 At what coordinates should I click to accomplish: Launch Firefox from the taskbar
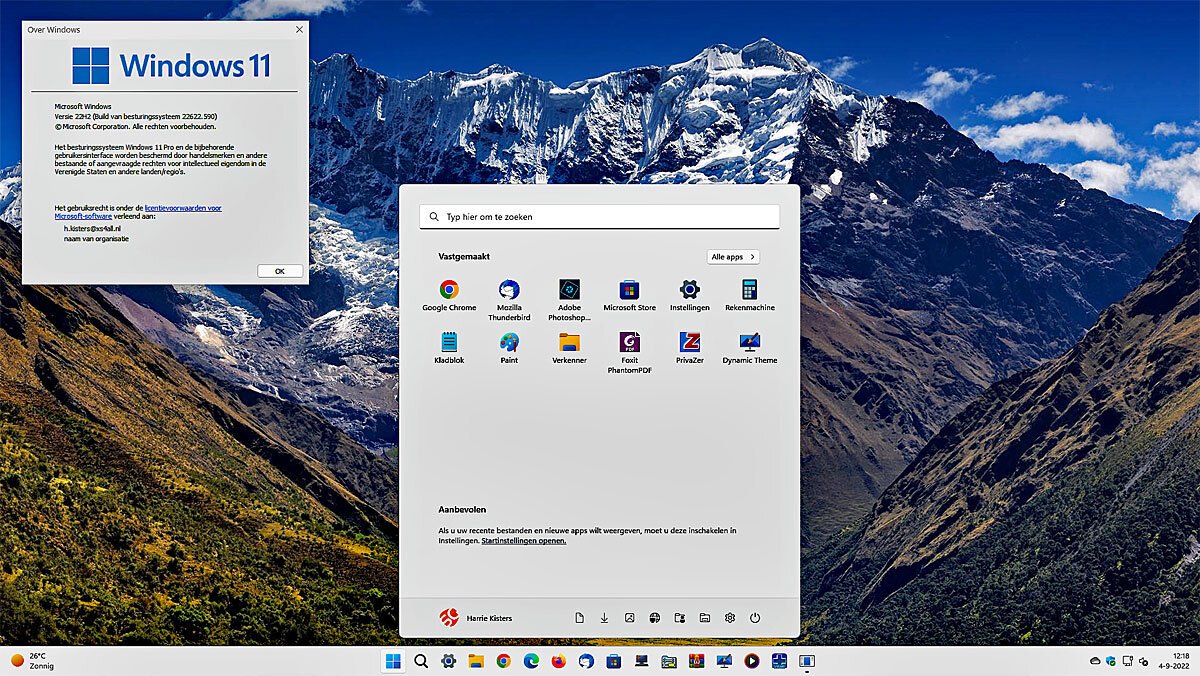(x=558, y=661)
